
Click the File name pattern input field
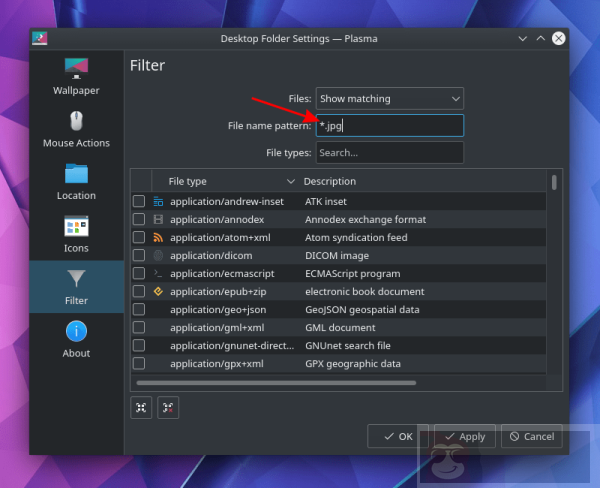[390, 126]
